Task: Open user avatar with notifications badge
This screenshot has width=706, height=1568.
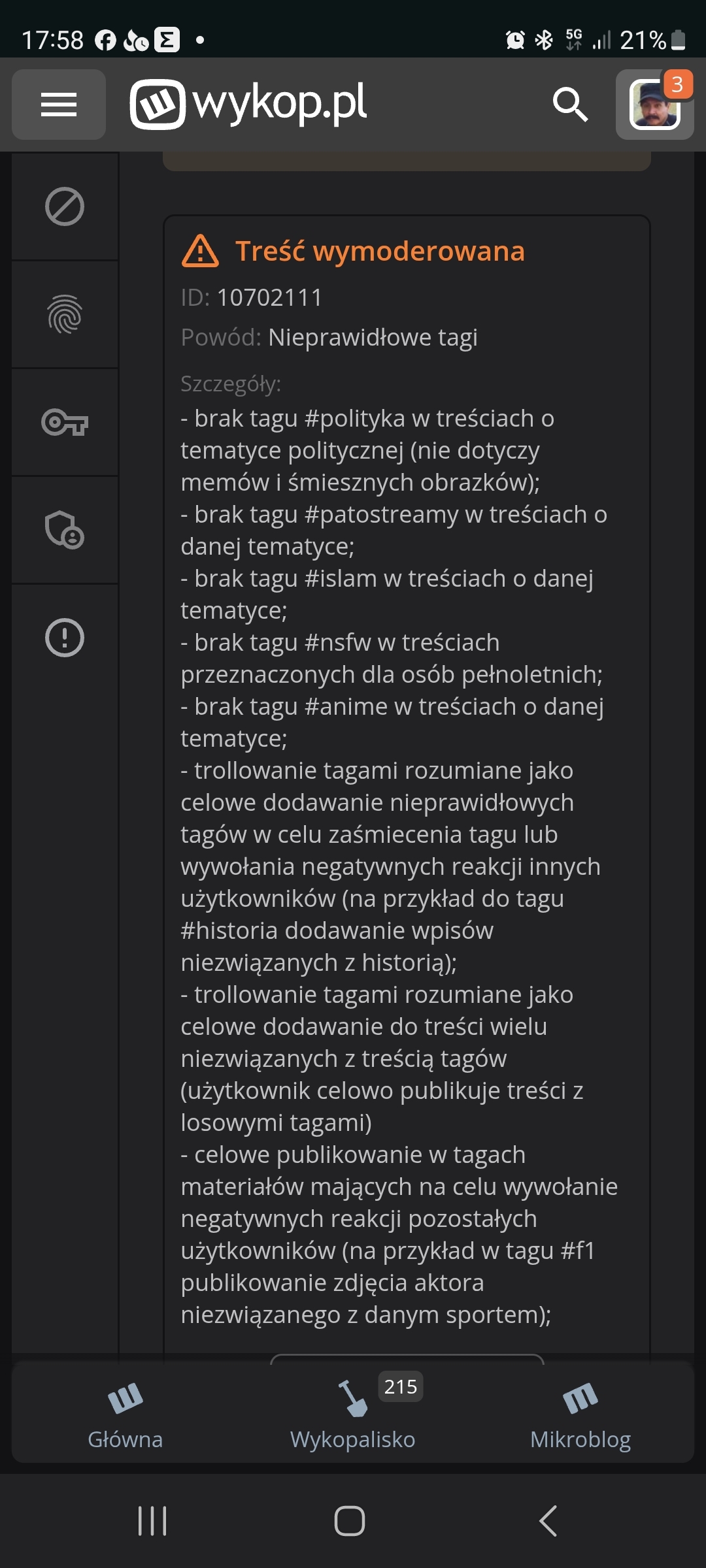Action: click(654, 105)
